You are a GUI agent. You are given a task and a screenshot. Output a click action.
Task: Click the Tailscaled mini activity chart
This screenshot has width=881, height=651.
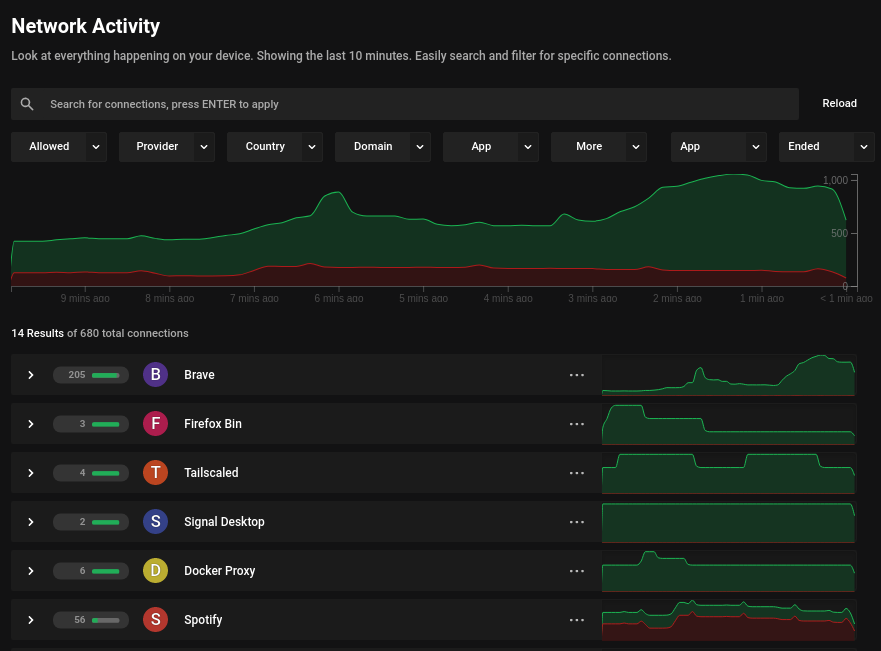coord(728,473)
